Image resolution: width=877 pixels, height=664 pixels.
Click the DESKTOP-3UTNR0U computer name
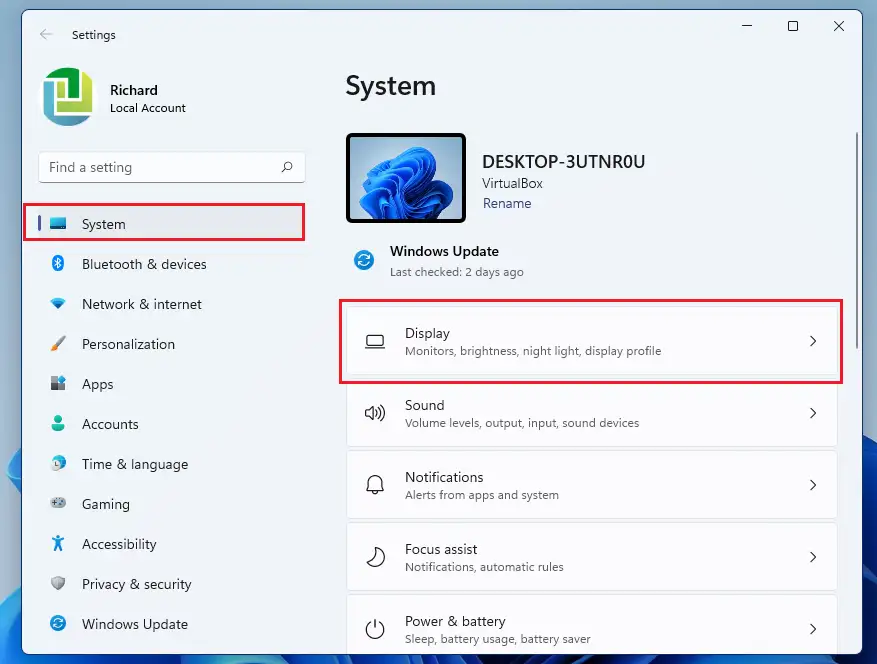pos(563,162)
